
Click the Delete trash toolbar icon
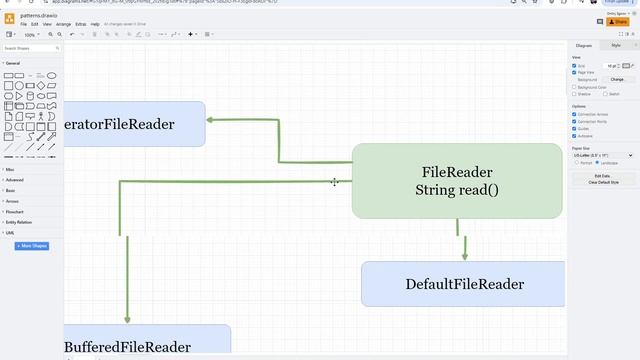point(94,35)
